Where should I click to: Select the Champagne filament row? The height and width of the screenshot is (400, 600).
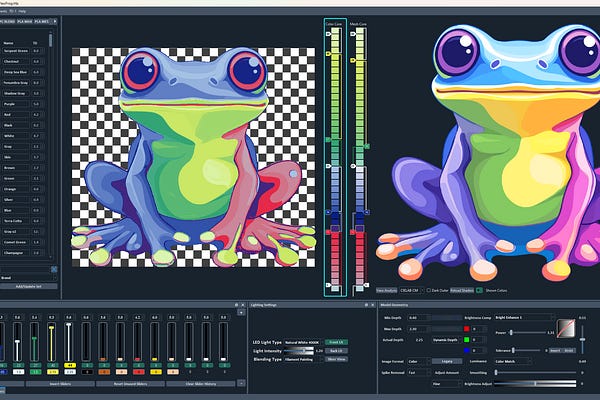23,253
